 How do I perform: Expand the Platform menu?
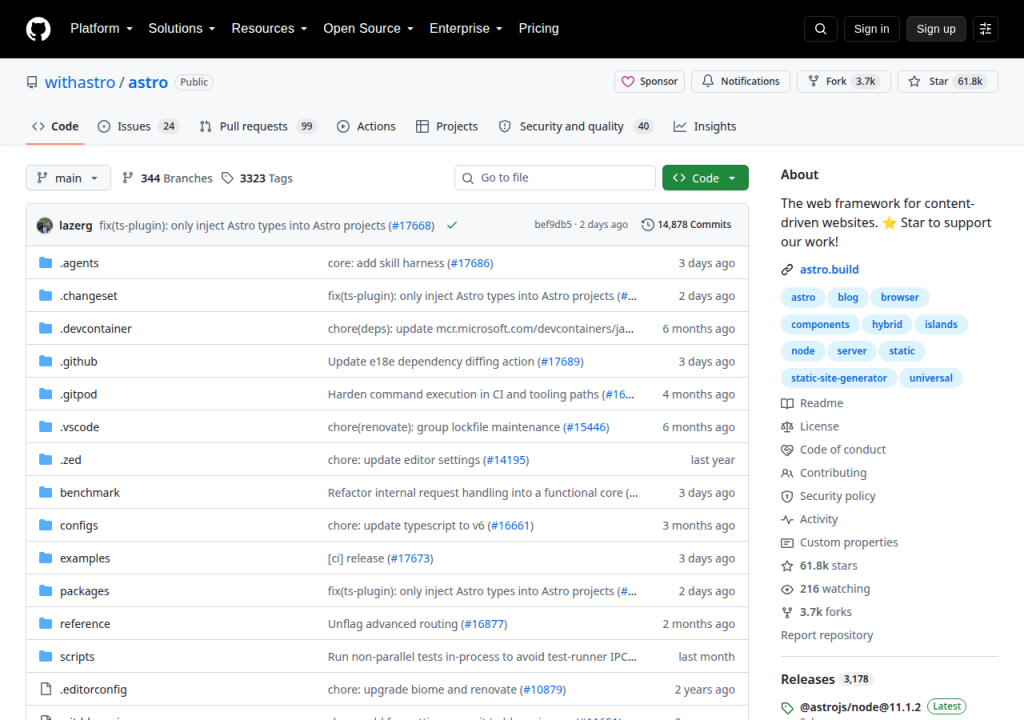tap(101, 29)
